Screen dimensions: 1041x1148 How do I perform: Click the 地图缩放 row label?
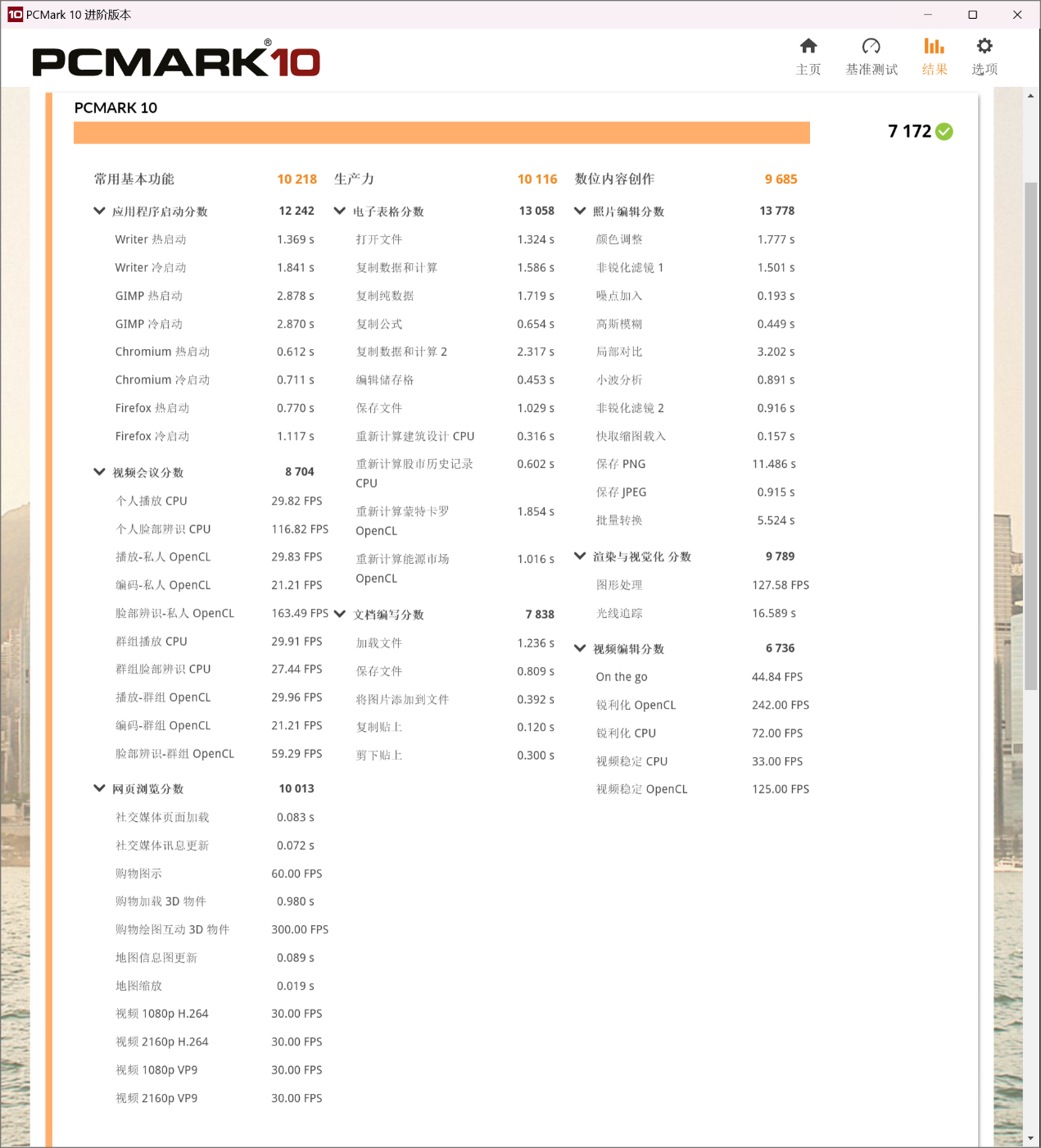coord(138,986)
